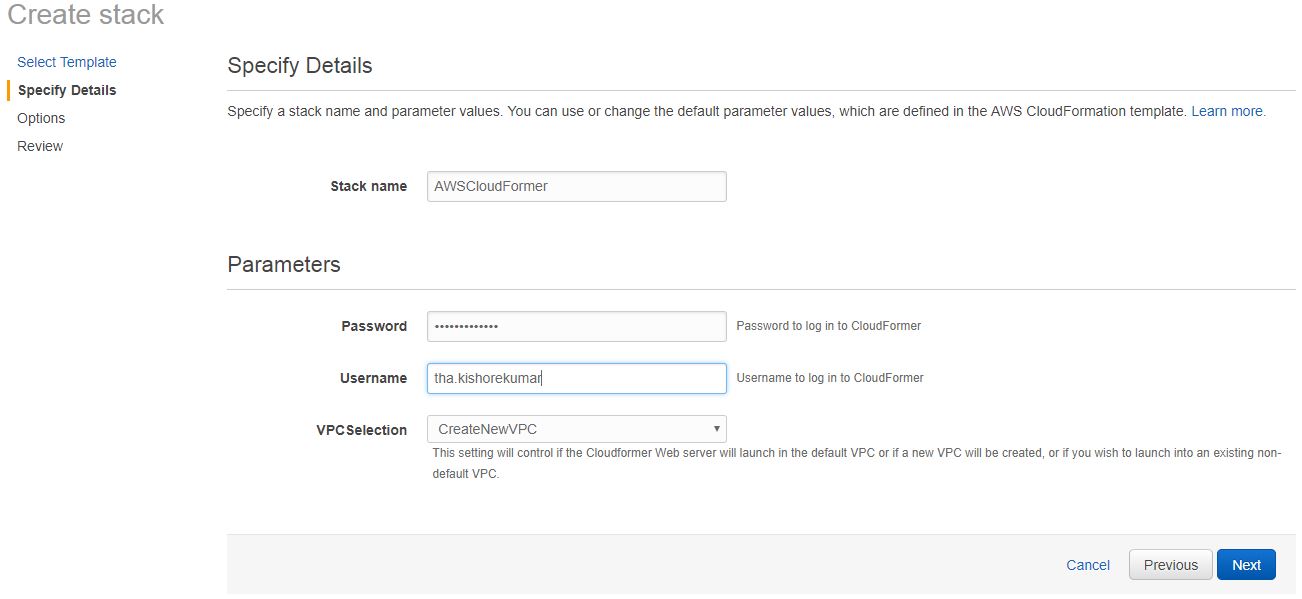Open the Options step in sidebar

[41, 118]
